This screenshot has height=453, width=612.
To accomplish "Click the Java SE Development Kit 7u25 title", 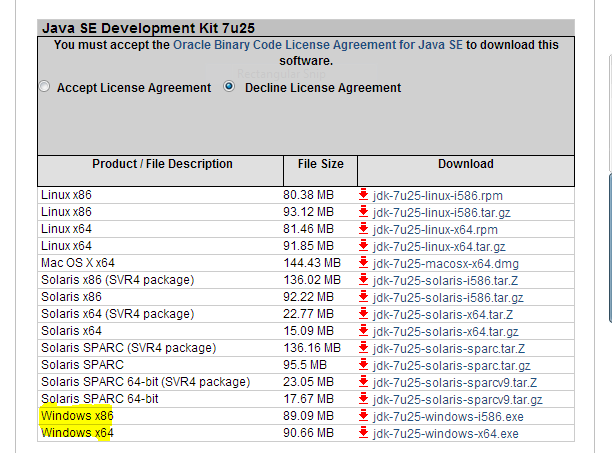I will tap(149, 28).
